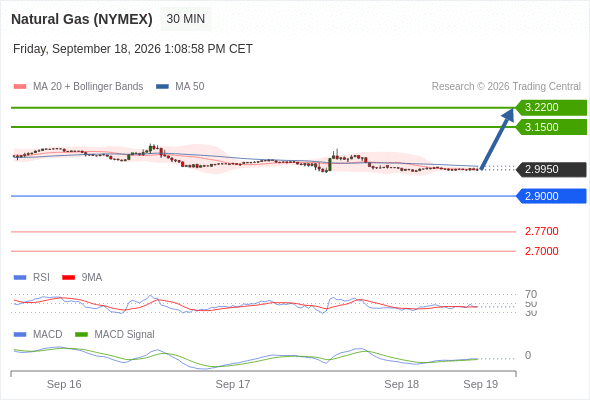Screen dimensions: 590x400
Task: Select the 3.1500 resistance price tag
Action: click(x=551, y=127)
